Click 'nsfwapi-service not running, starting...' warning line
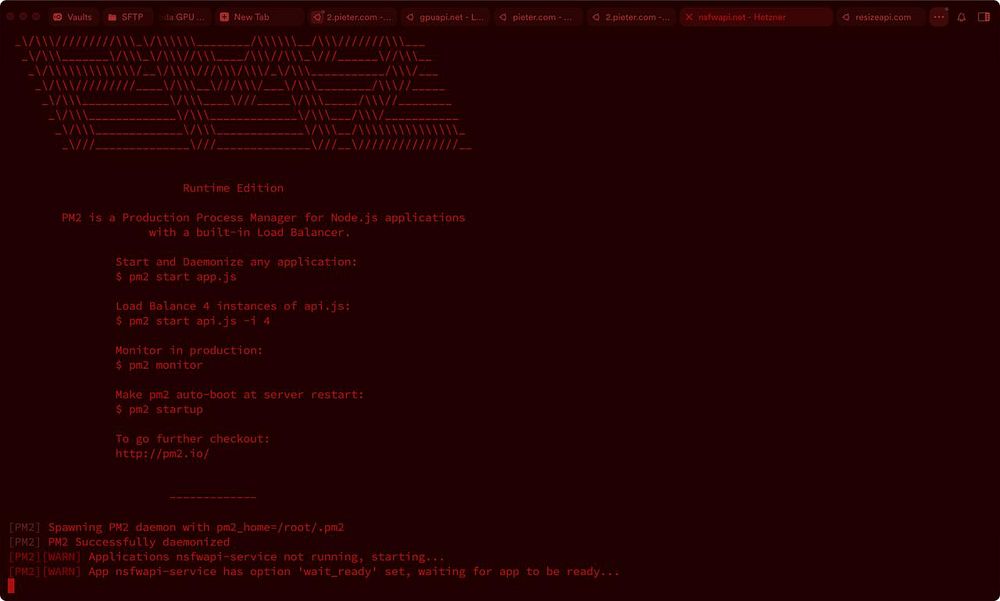The image size is (1000, 601). (x=226, y=557)
